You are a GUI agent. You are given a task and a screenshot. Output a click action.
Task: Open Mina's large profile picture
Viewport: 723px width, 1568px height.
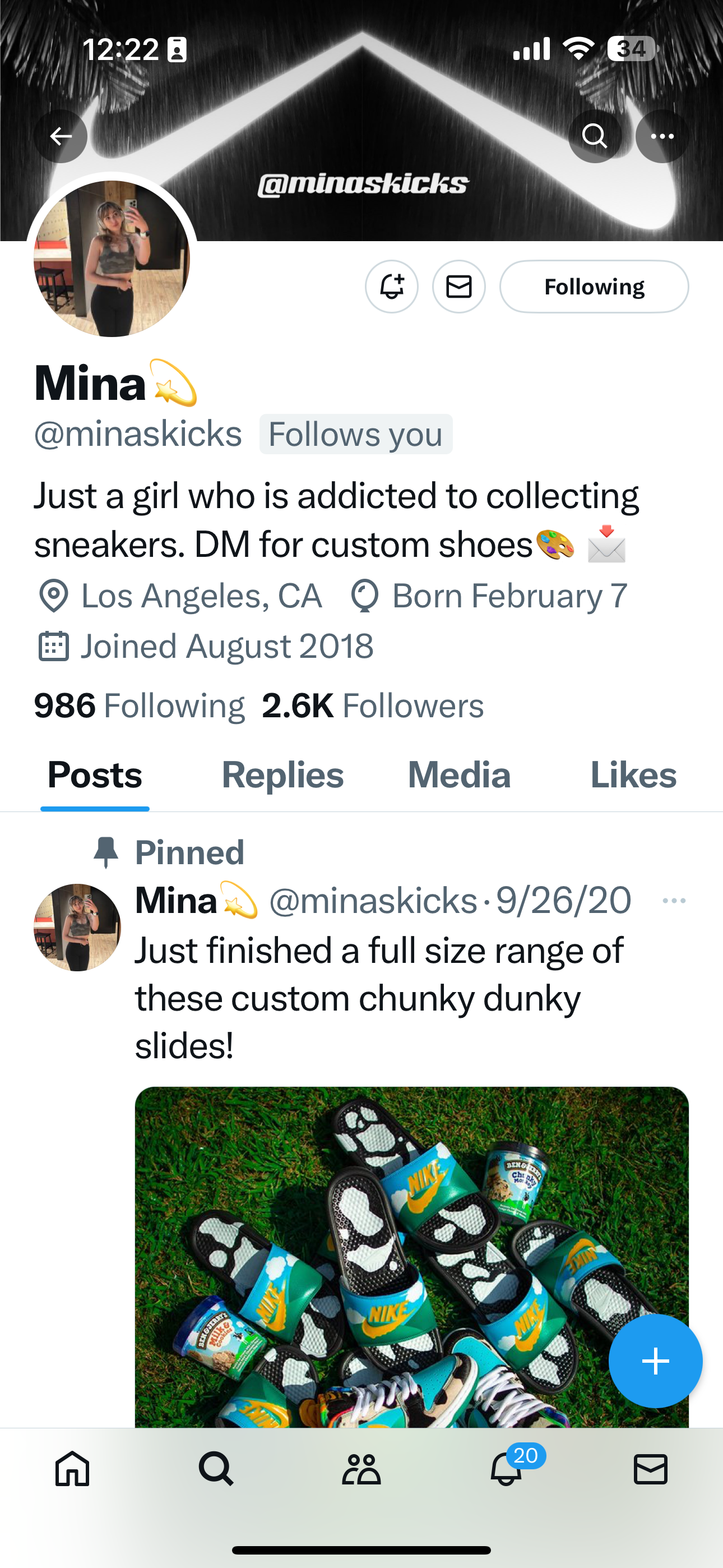(112, 258)
